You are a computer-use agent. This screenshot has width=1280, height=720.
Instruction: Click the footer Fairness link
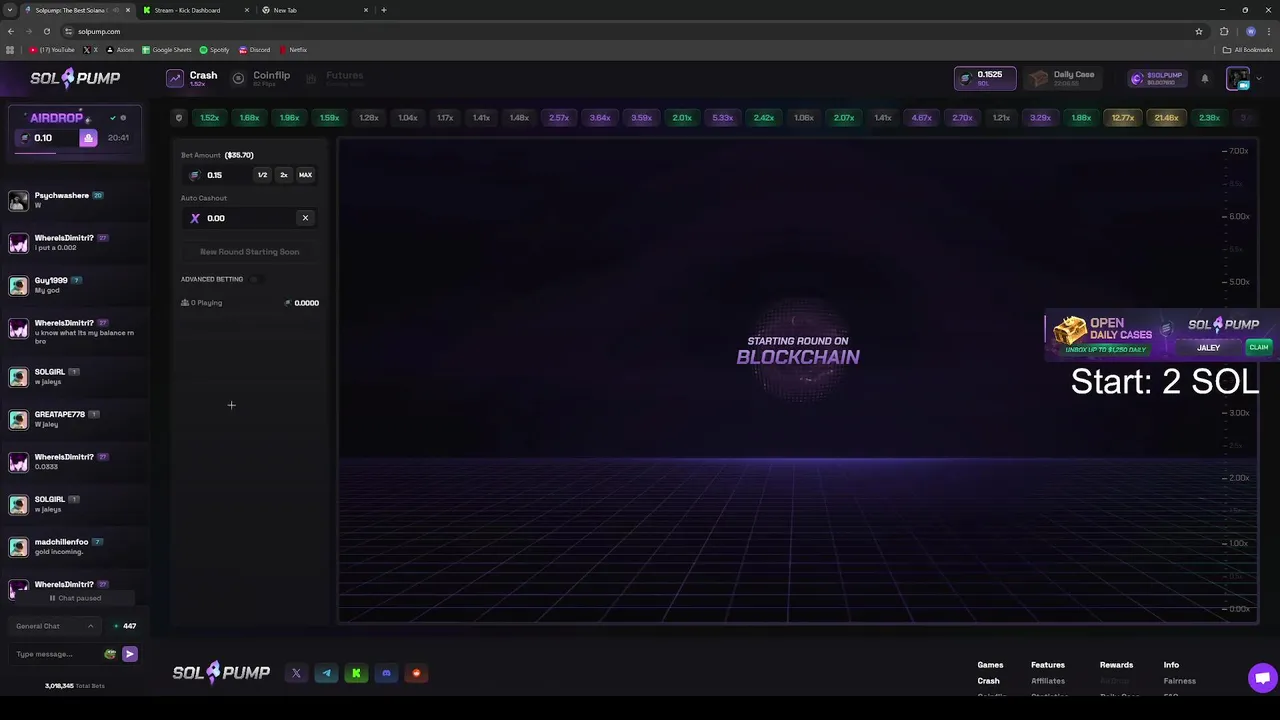coord(1180,681)
